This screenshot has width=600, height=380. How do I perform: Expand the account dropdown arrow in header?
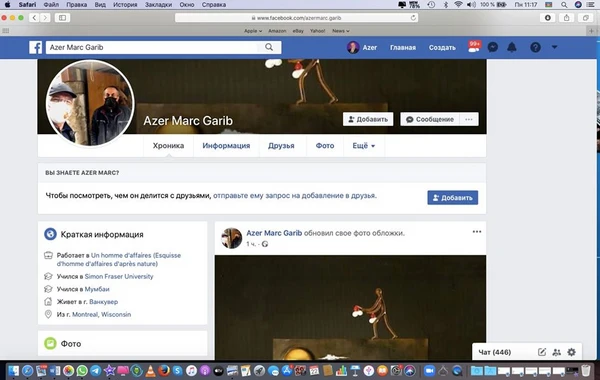(554, 47)
